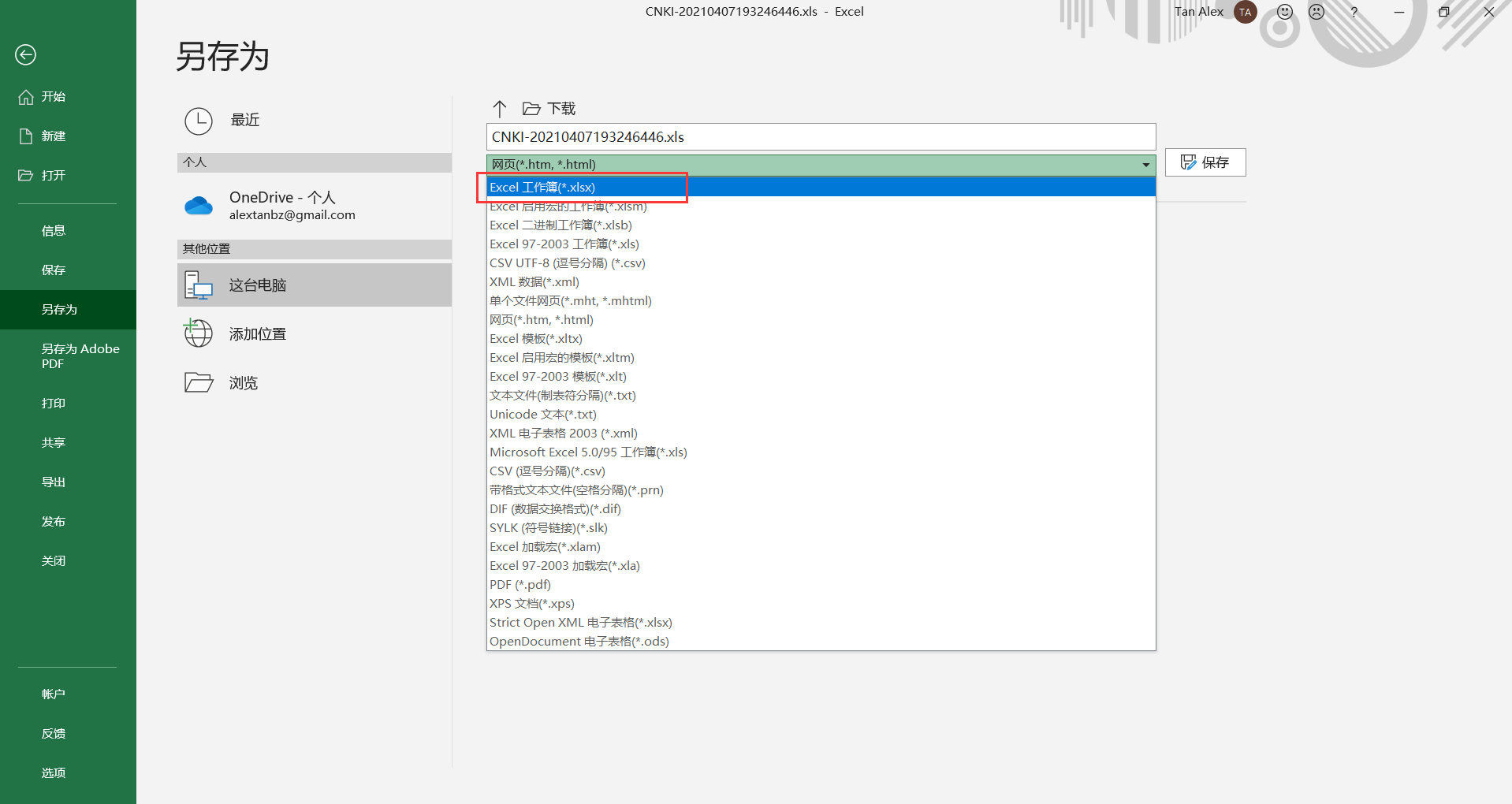1512x804 pixels.
Task: Click the clock icon for 最近
Action: (199, 121)
